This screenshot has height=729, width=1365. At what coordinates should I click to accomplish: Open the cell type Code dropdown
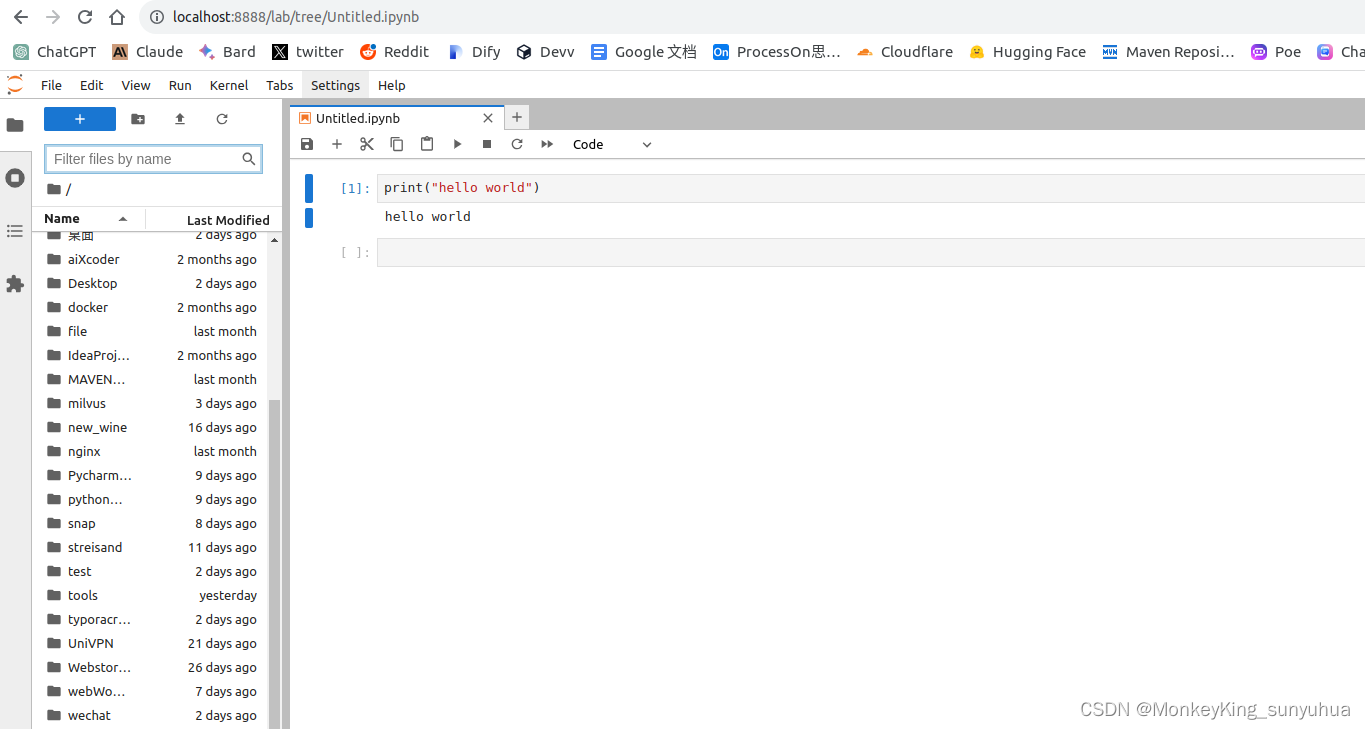[x=612, y=144]
